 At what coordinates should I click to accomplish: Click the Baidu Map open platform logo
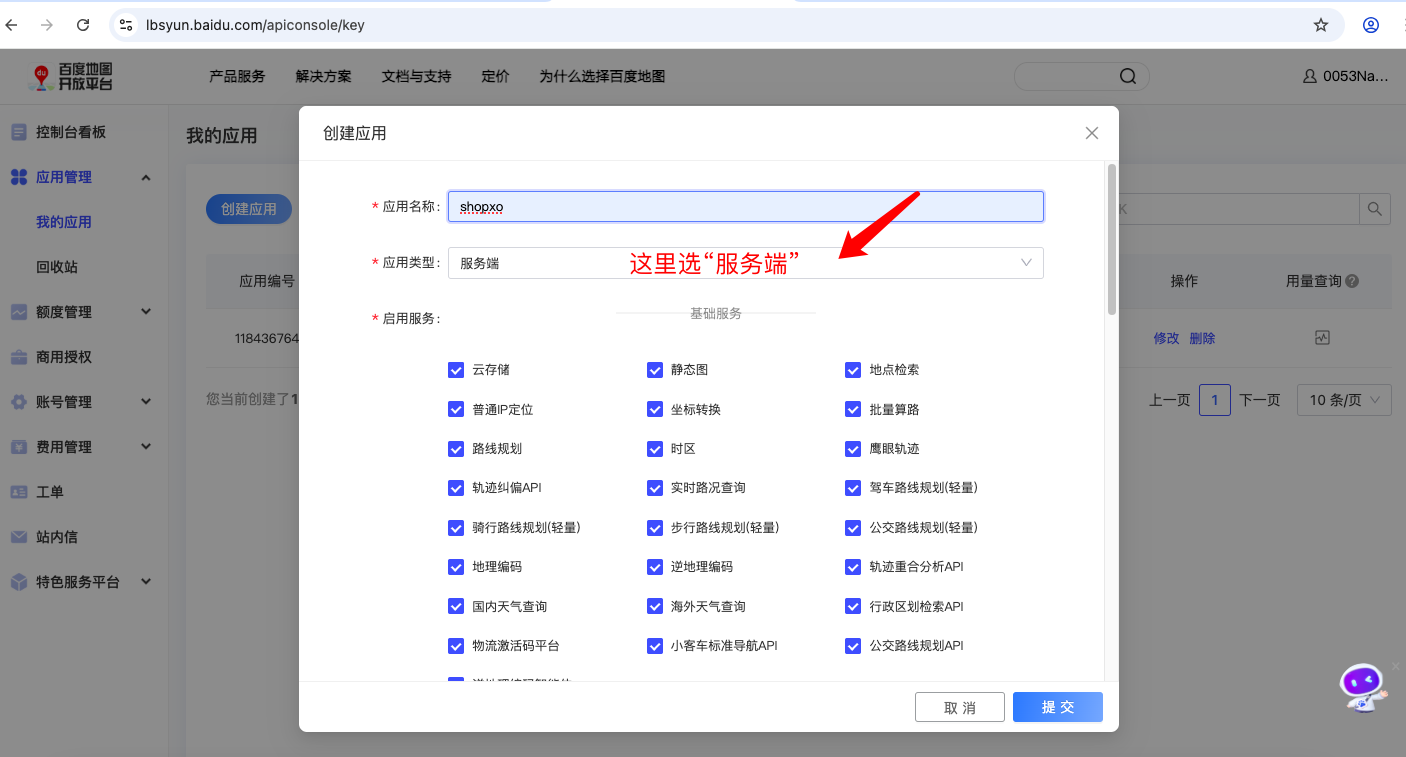pyautogui.click(x=70, y=76)
